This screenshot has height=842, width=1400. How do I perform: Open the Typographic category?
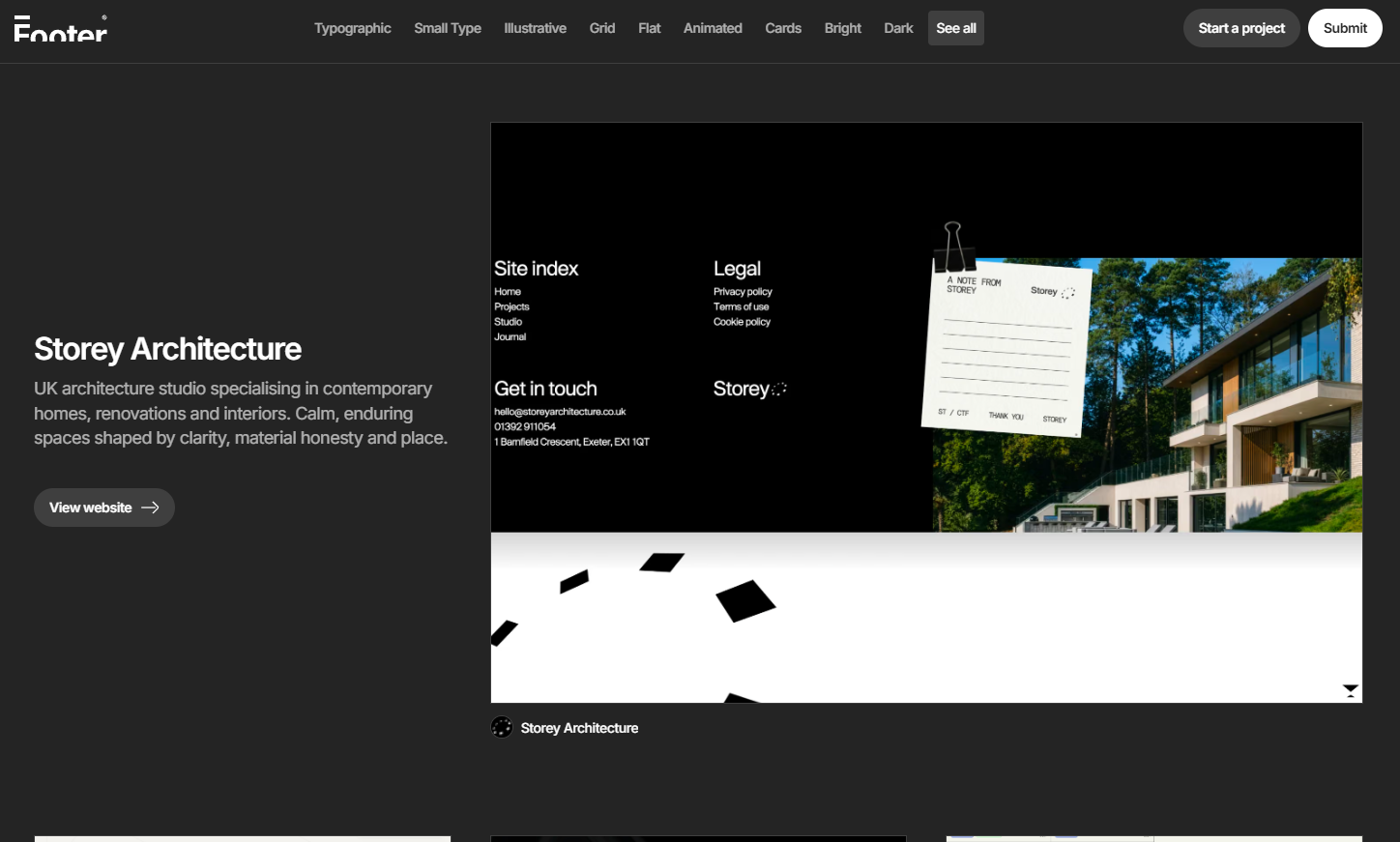pyautogui.click(x=353, y=28)
